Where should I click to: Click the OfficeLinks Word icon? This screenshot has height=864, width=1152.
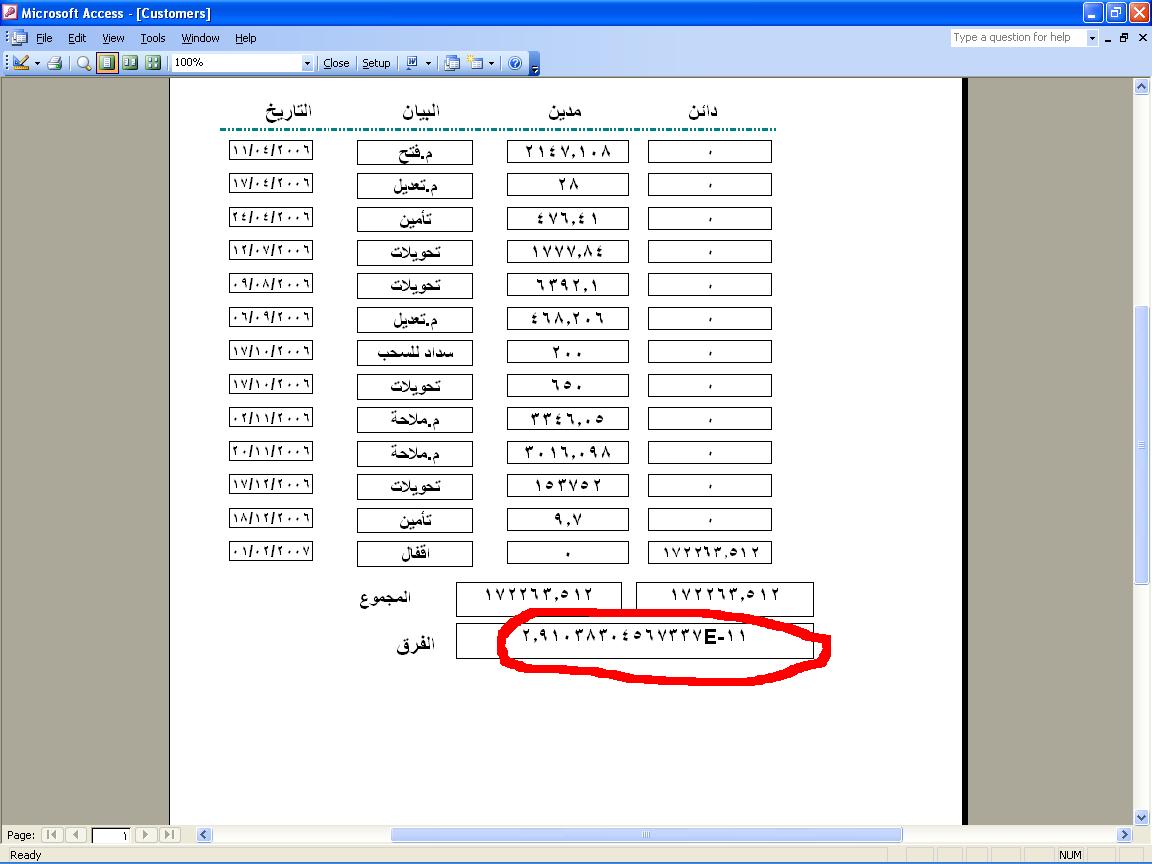[411, 63]
